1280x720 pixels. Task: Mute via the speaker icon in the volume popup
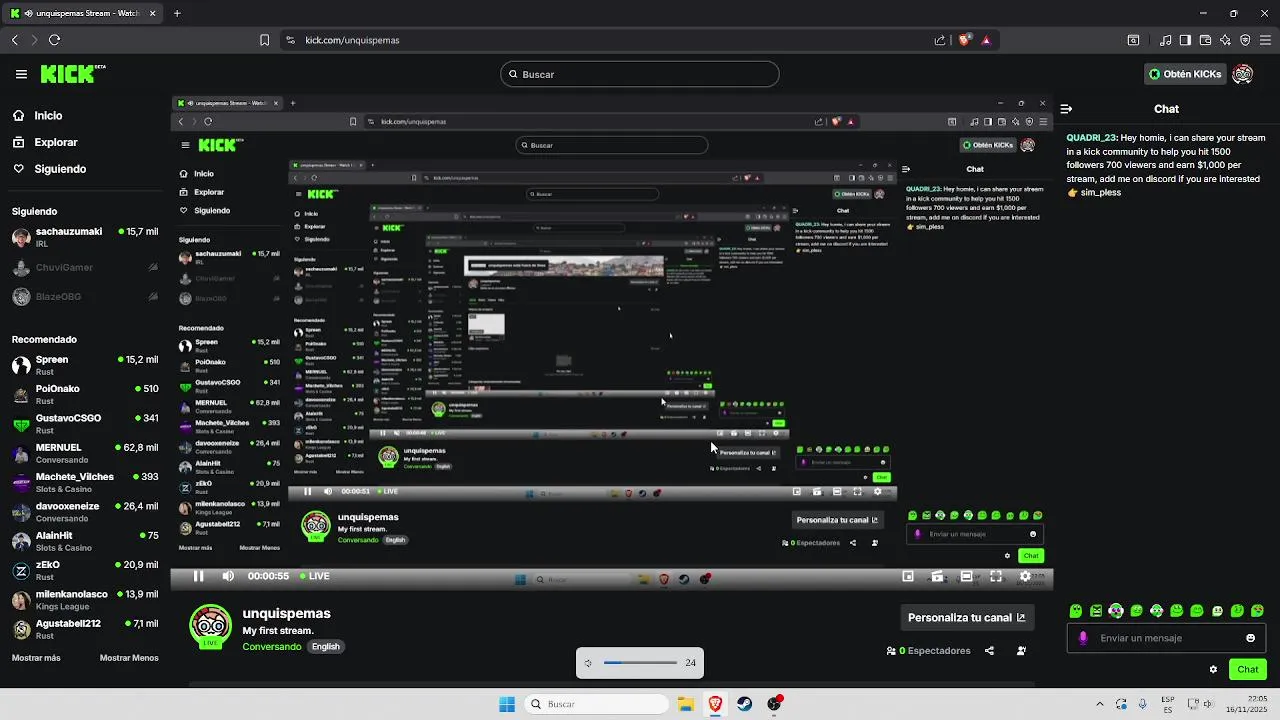point(588,663)
